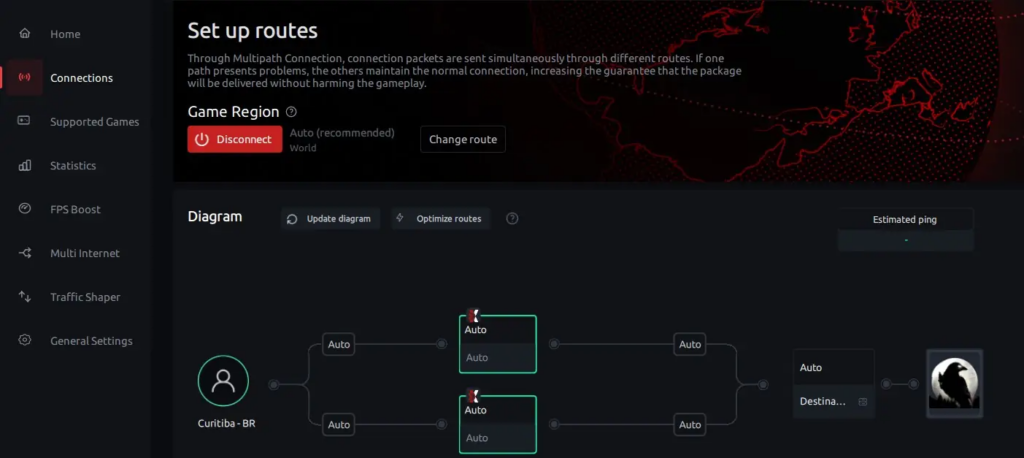Screen dimensions: 1024x458
Task: Select the Connections menu item
Action: (81, 78)
